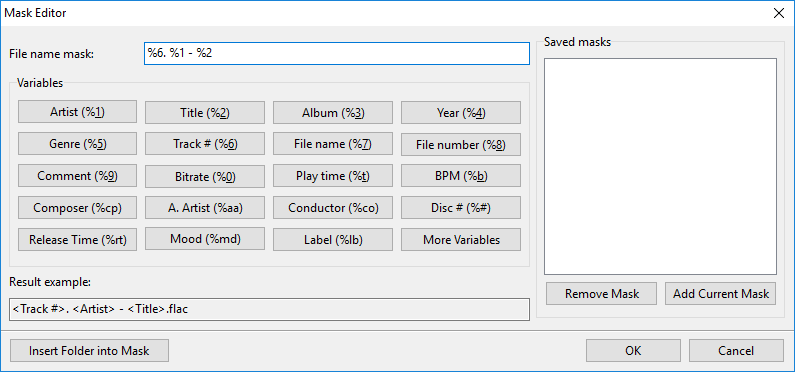Select the Genre (%5) variable button
The image size is (795, 372).
[x=77, y=143]
